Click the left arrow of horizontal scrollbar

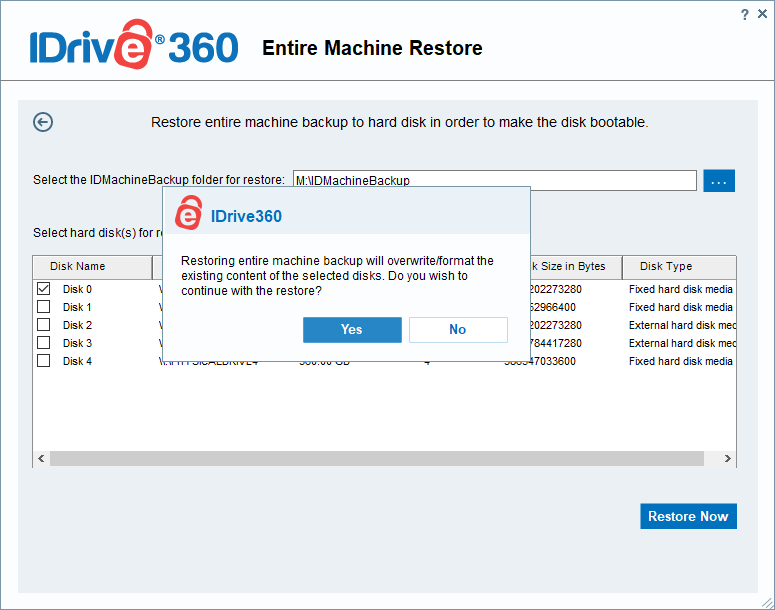pos(41,458)
